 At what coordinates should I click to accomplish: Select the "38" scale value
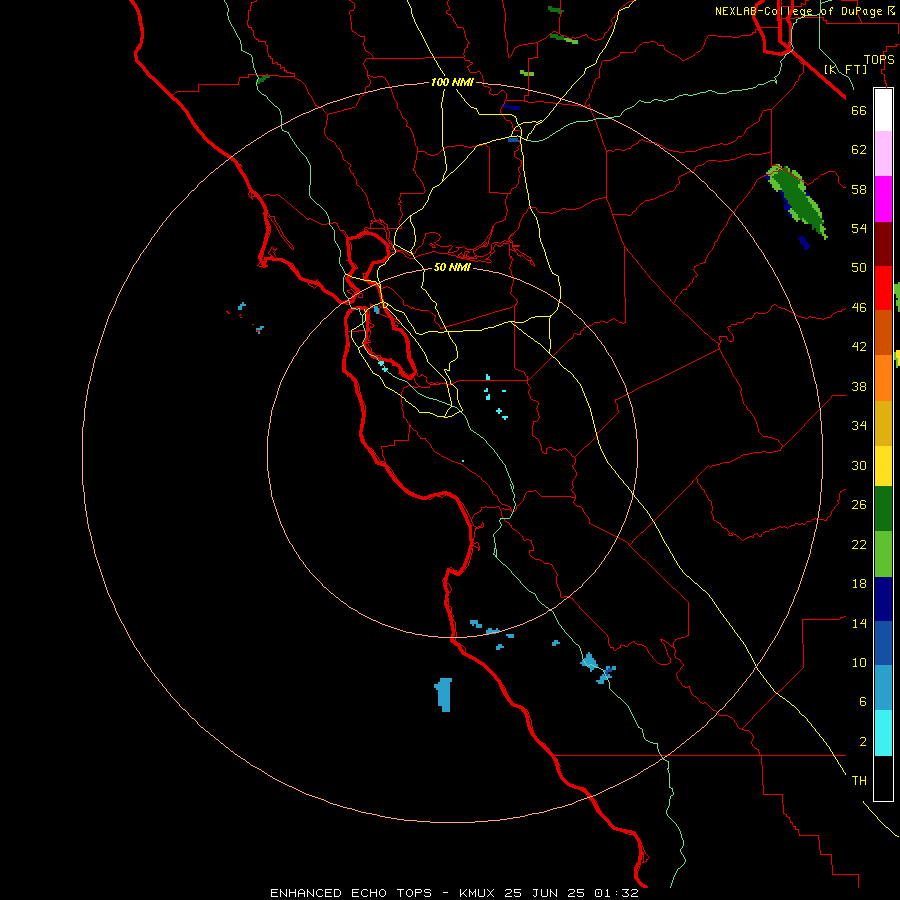[859, 386]
